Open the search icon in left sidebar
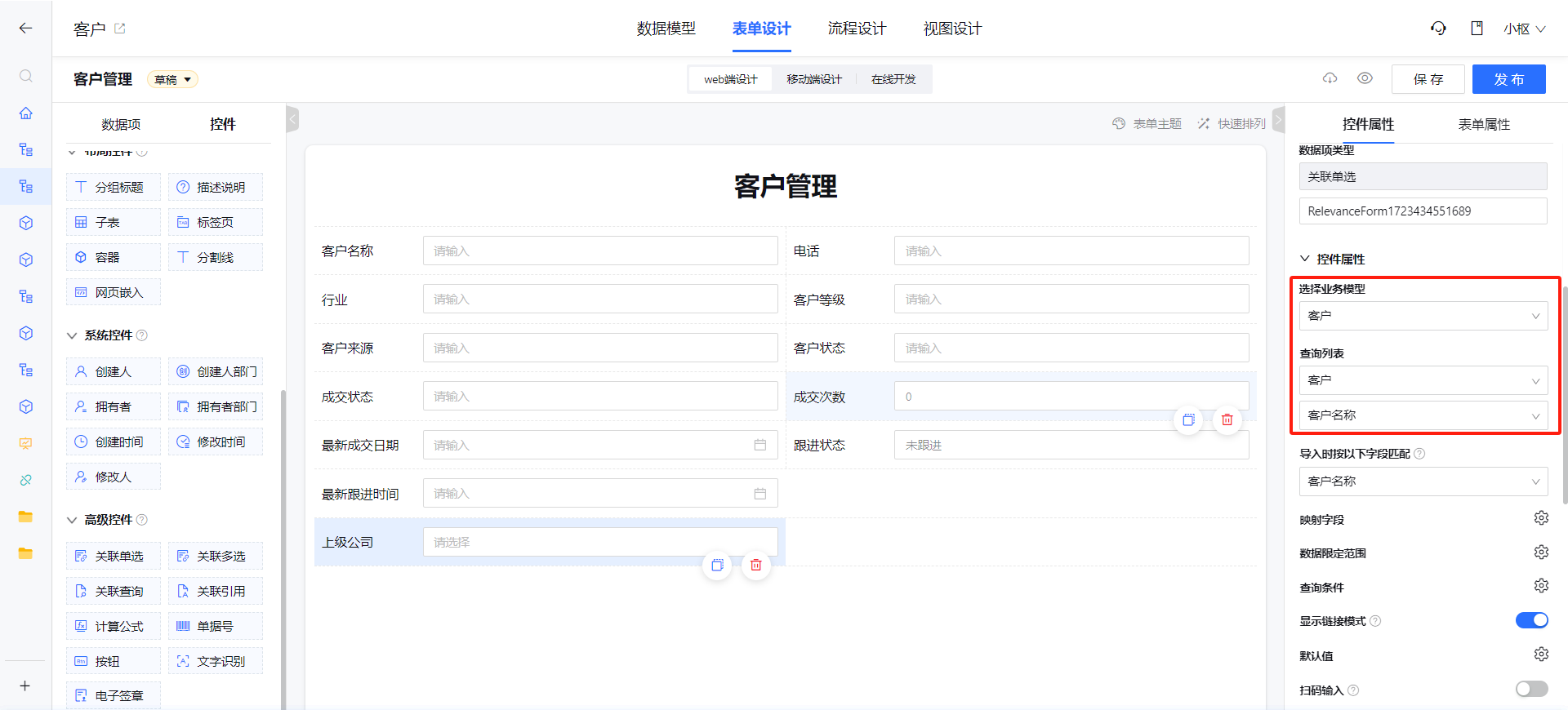This screenshot has width=1568, height=710. 25,76
